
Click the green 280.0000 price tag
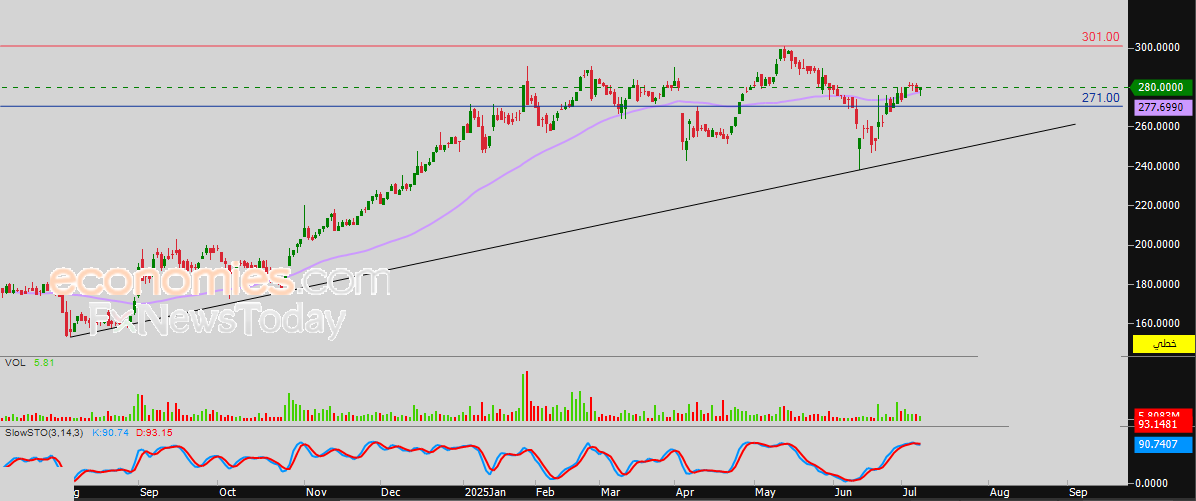(1163, 88)
